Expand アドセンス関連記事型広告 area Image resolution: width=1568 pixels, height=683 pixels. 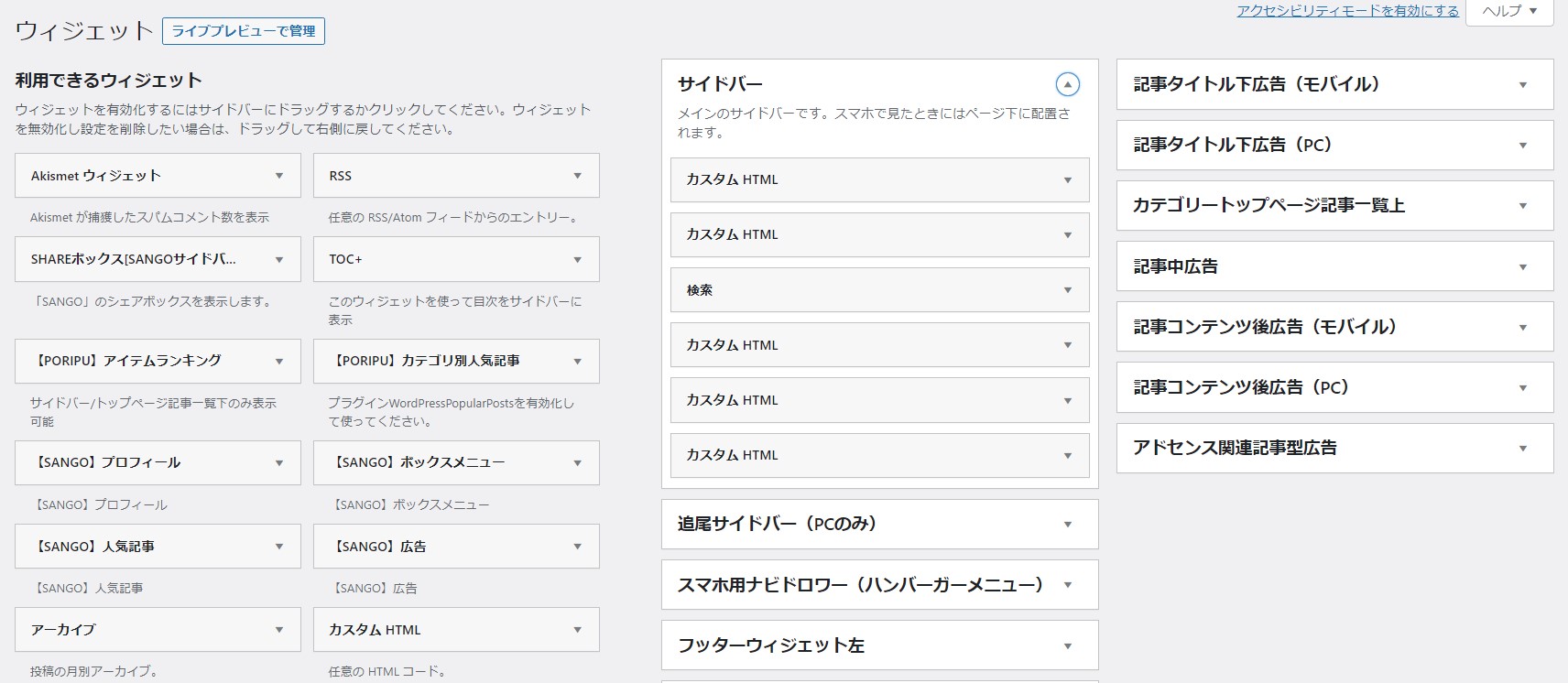[1522, 449]
